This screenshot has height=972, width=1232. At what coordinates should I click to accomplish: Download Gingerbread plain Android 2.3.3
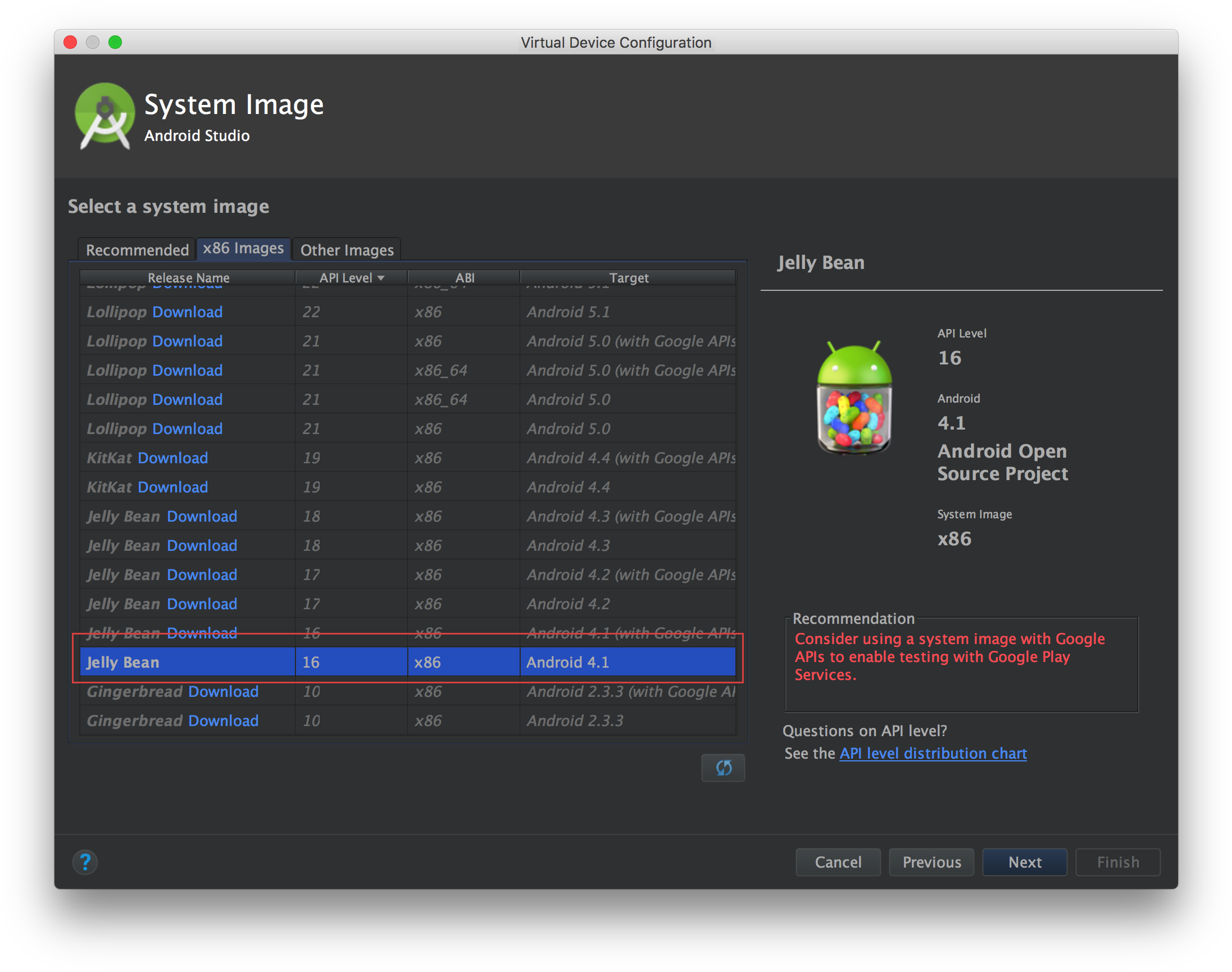[x=223, y=720]
